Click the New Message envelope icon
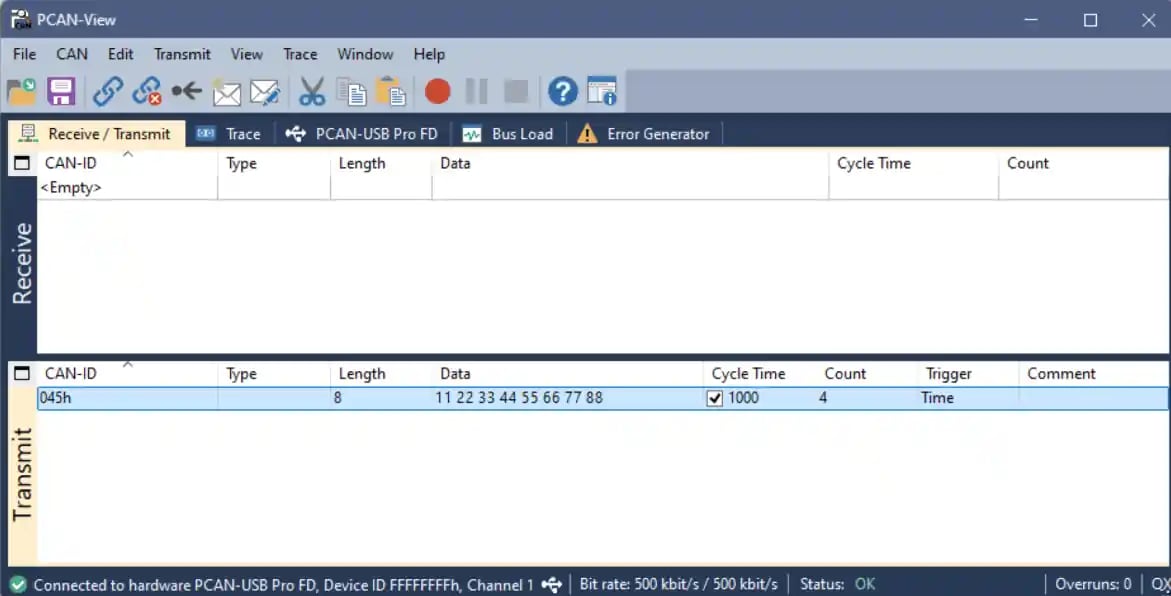 [226, 92]
